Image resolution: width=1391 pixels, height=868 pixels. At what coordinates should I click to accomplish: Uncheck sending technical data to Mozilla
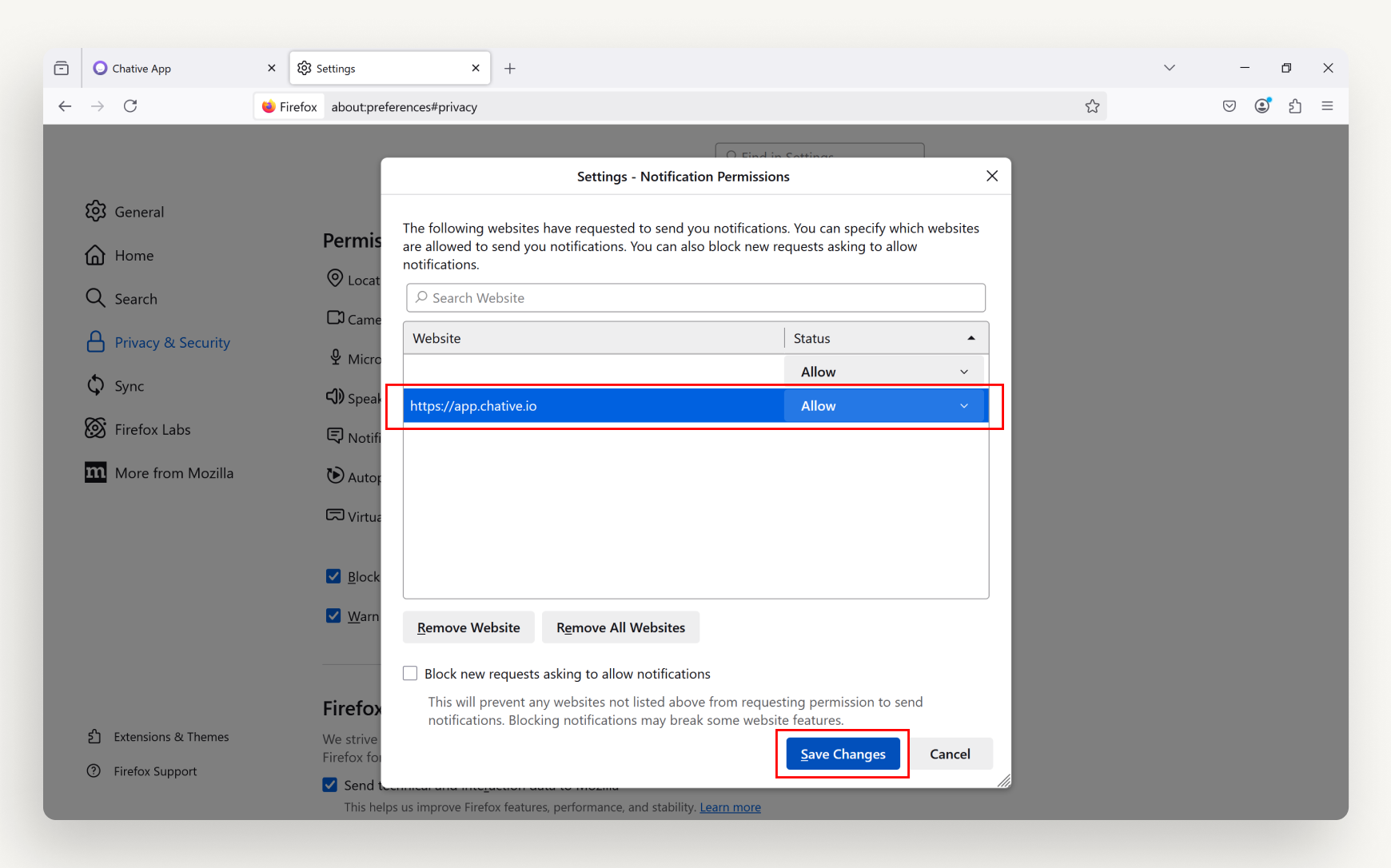[329, 784]
